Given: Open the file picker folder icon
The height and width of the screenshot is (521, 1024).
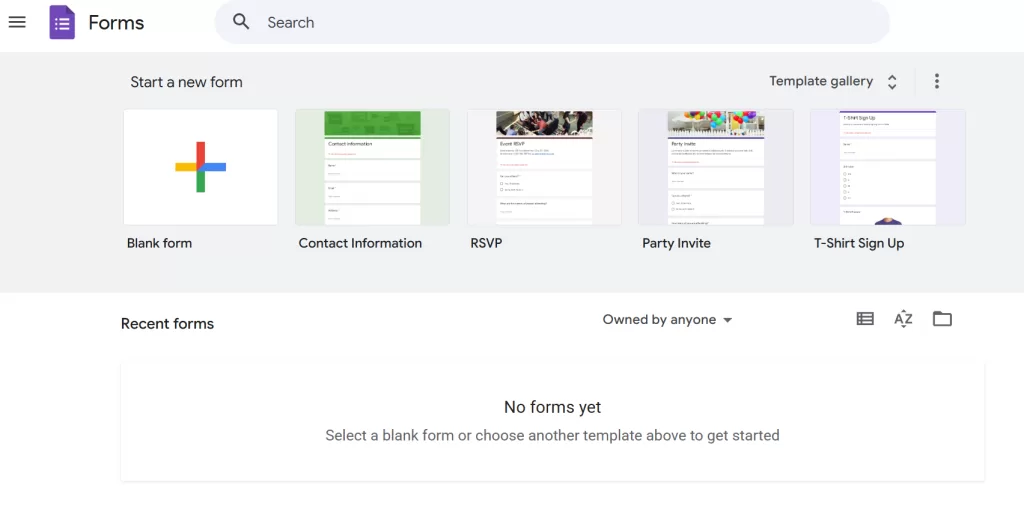Looking at the screenshot, I should 942,319.
